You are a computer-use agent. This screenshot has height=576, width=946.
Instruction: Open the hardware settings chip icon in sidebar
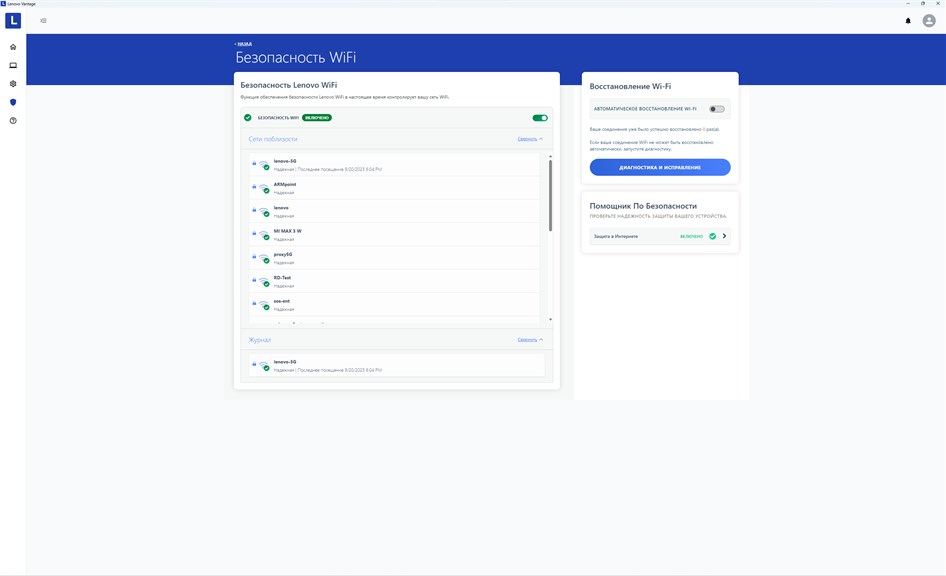(13, 84)
